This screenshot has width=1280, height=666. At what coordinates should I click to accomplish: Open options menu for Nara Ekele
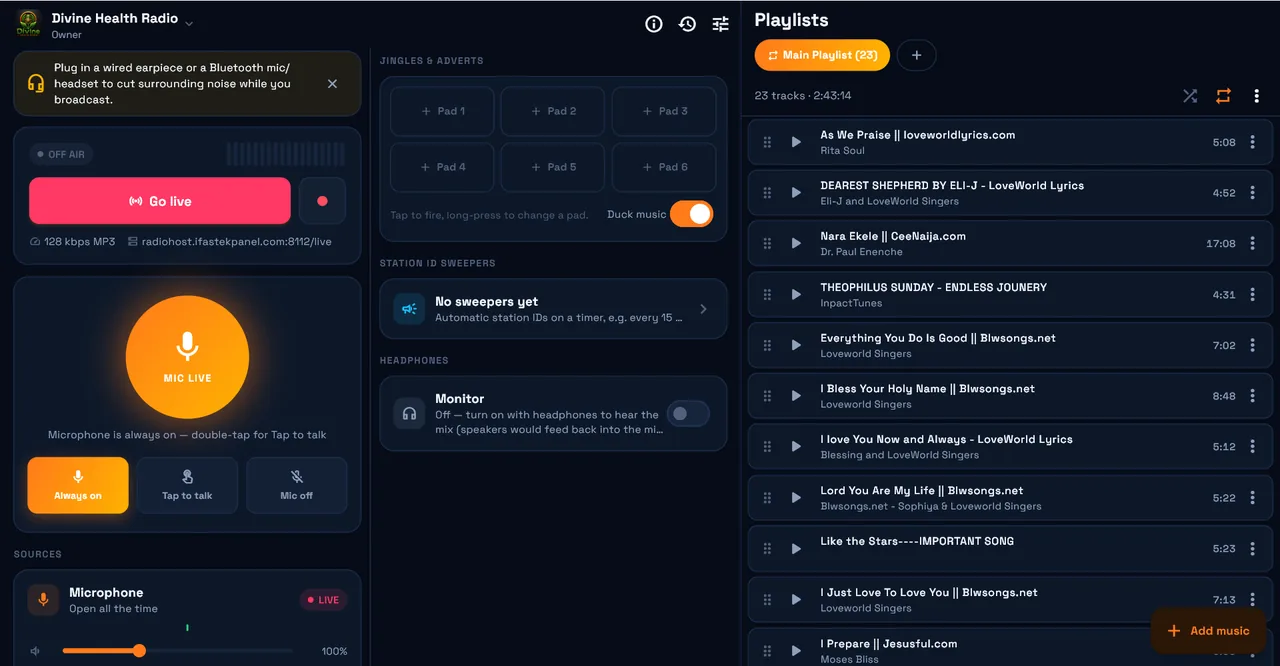pyautogui.click(x=1252, y=243)
